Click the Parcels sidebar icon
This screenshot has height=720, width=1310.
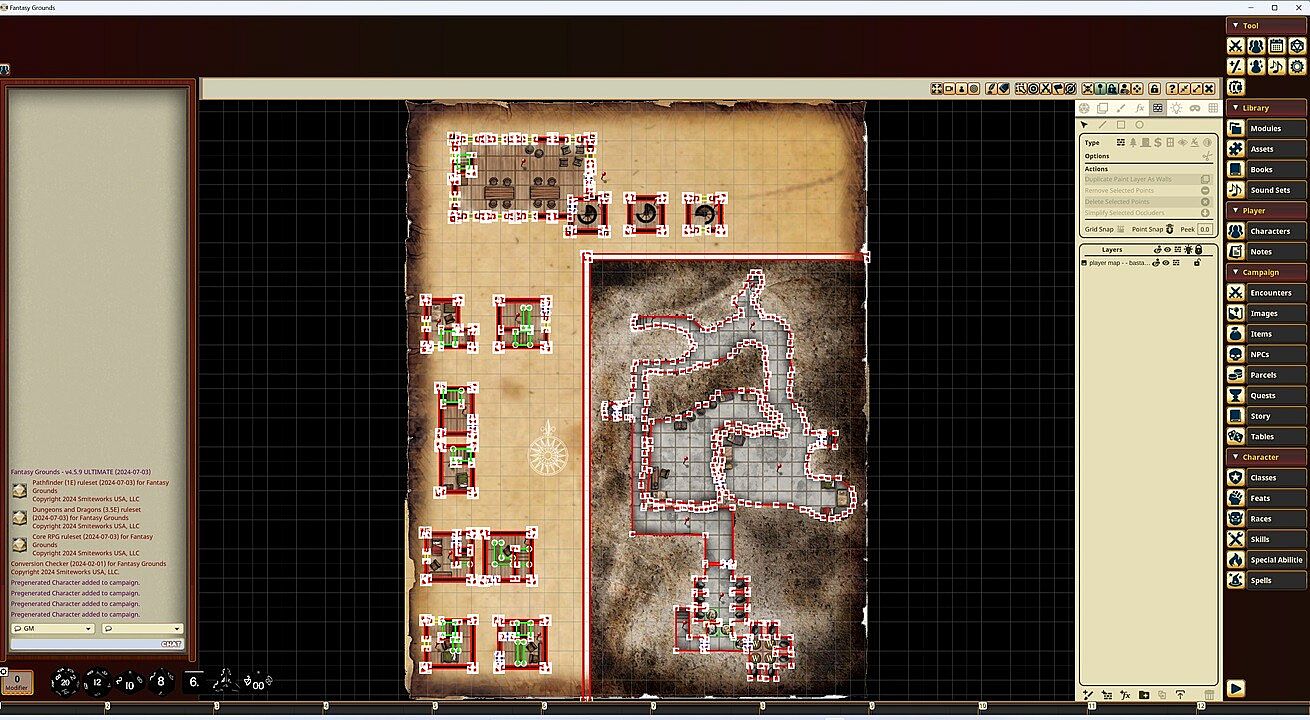1235,375
